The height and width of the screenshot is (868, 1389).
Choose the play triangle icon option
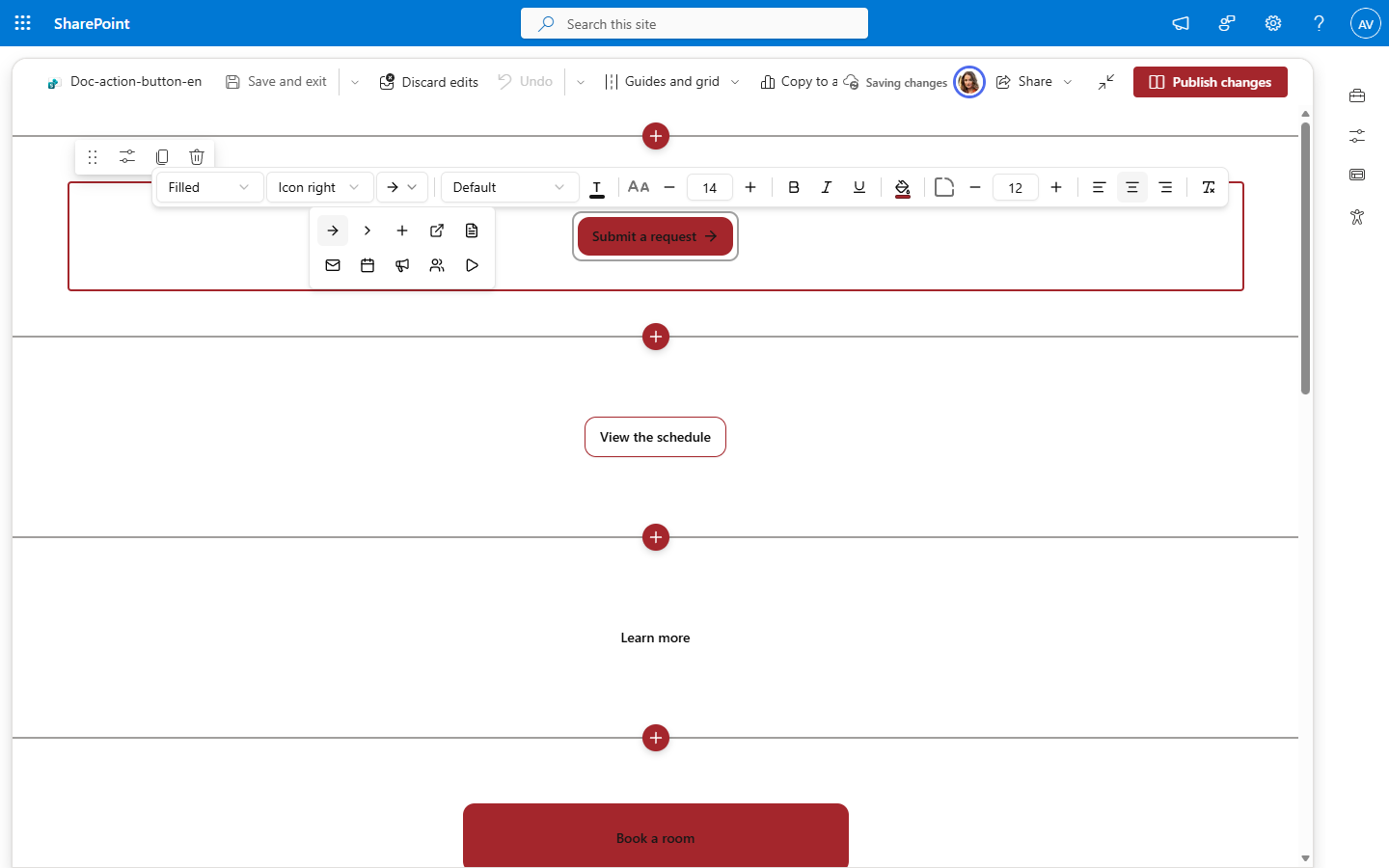click(472, 265)
